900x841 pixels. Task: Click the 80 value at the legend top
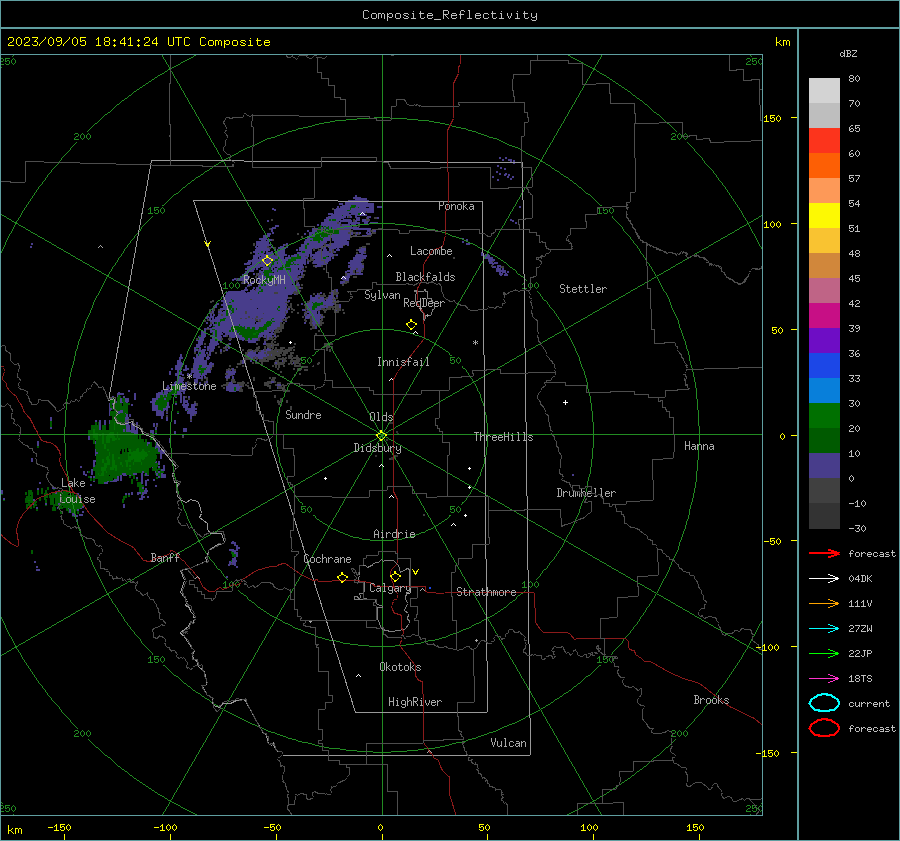pyautogui.click(x=854, y=79)
